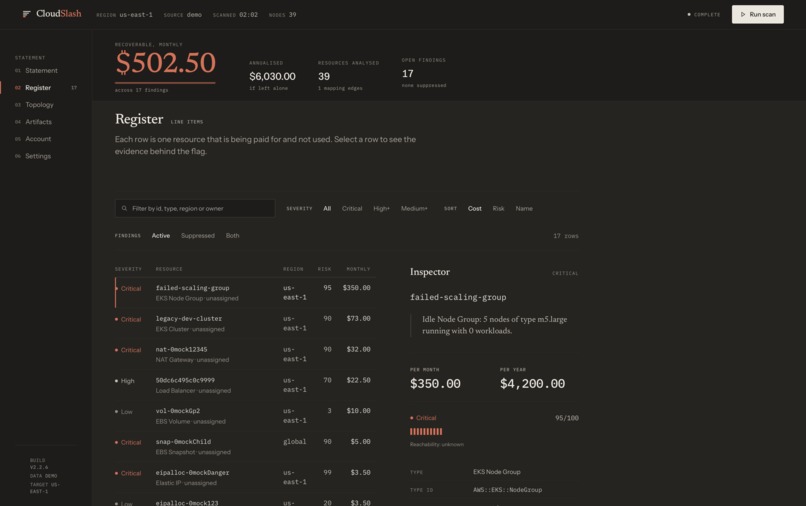
Task: Click the CloudSlash logo icon
Action: pyautogui.click(x=27, y=14)
